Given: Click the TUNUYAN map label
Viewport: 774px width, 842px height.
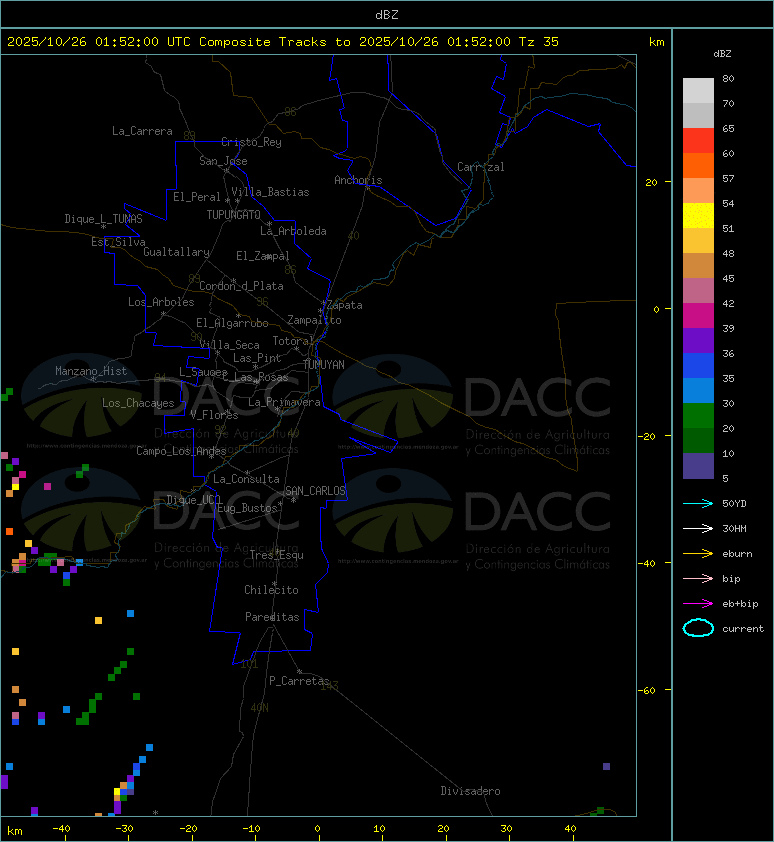Looking at the screenshot, I should click(324, 365).
